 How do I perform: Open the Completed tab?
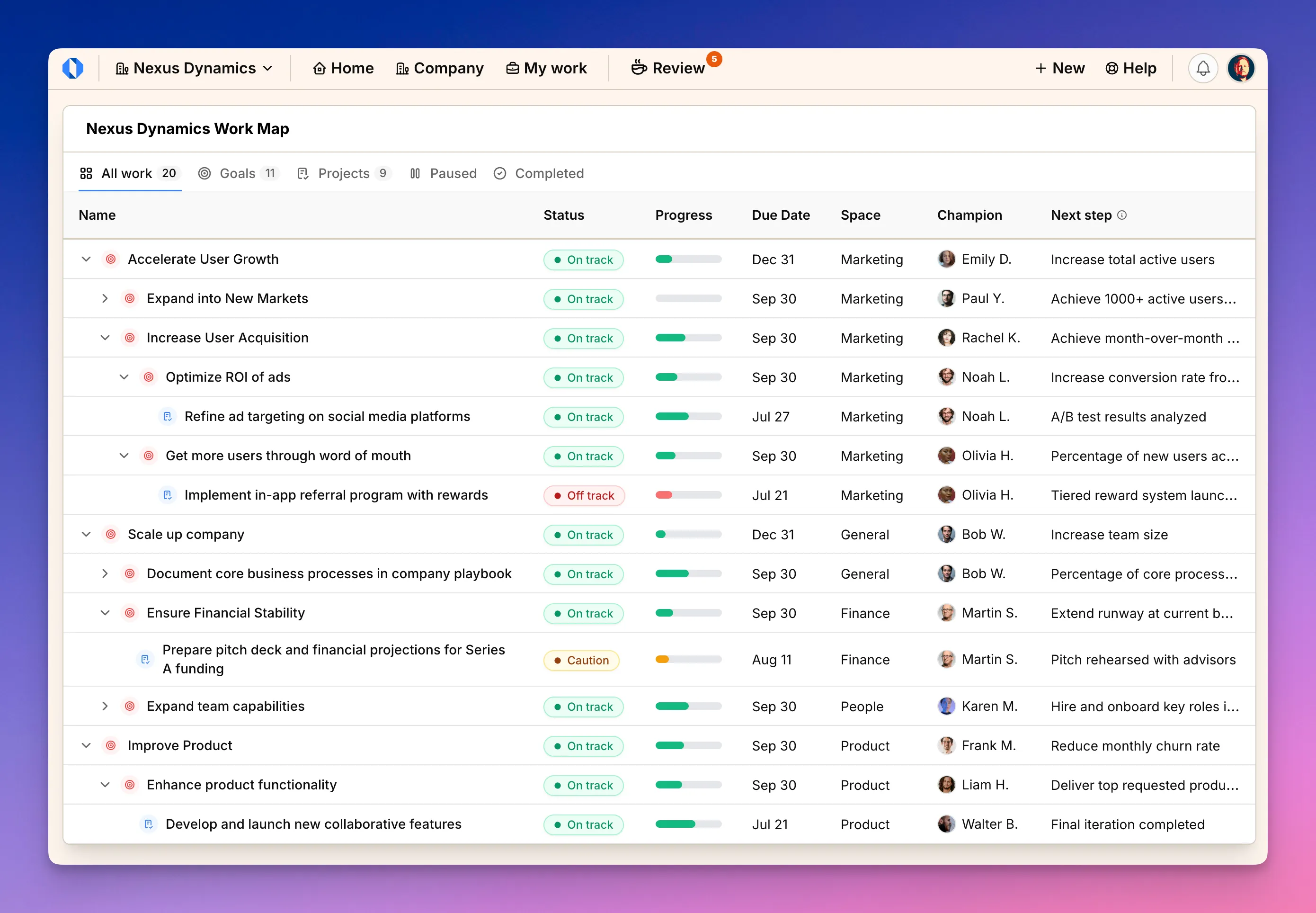pyautogui.click(x=538, y=173)
